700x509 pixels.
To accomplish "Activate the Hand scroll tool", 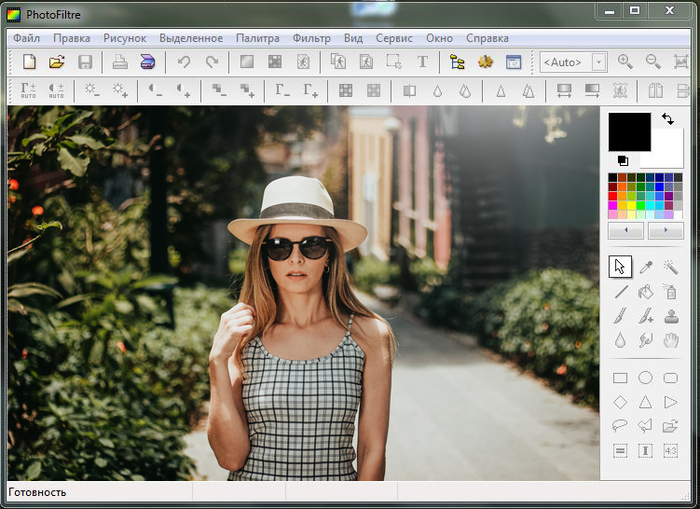I will pos(671,341).
